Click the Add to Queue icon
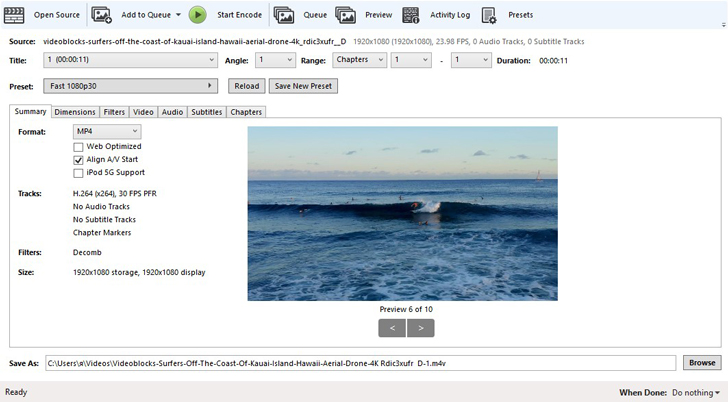 [102, 15]
